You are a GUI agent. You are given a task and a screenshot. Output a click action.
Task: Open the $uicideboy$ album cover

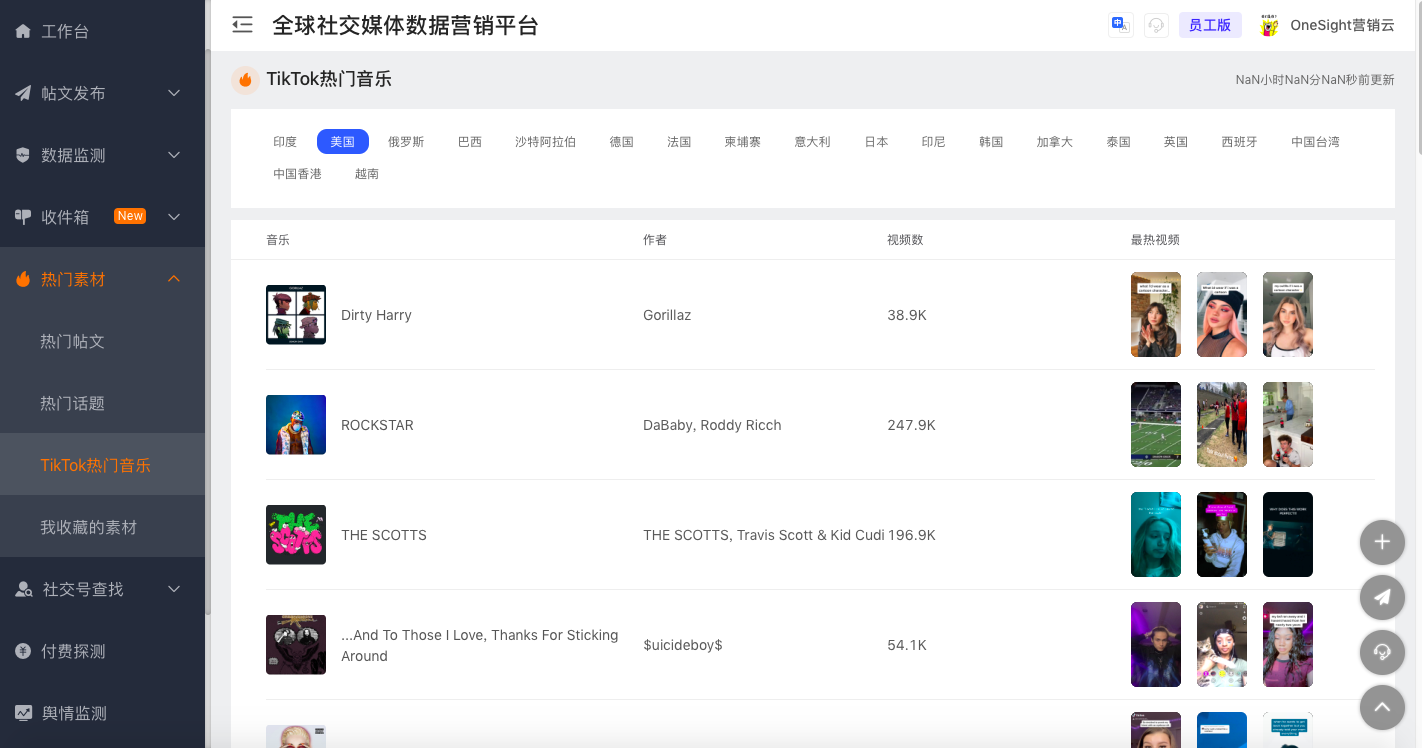click(296, 645)
